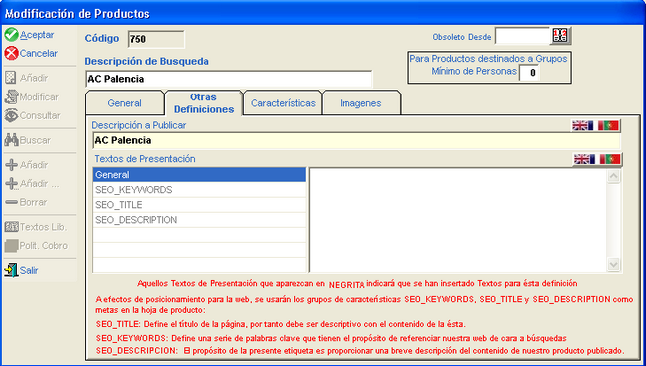Click the Modificar label in the sidebar
This screenshot has width=646, height=366.
click(x=39, y=97)
